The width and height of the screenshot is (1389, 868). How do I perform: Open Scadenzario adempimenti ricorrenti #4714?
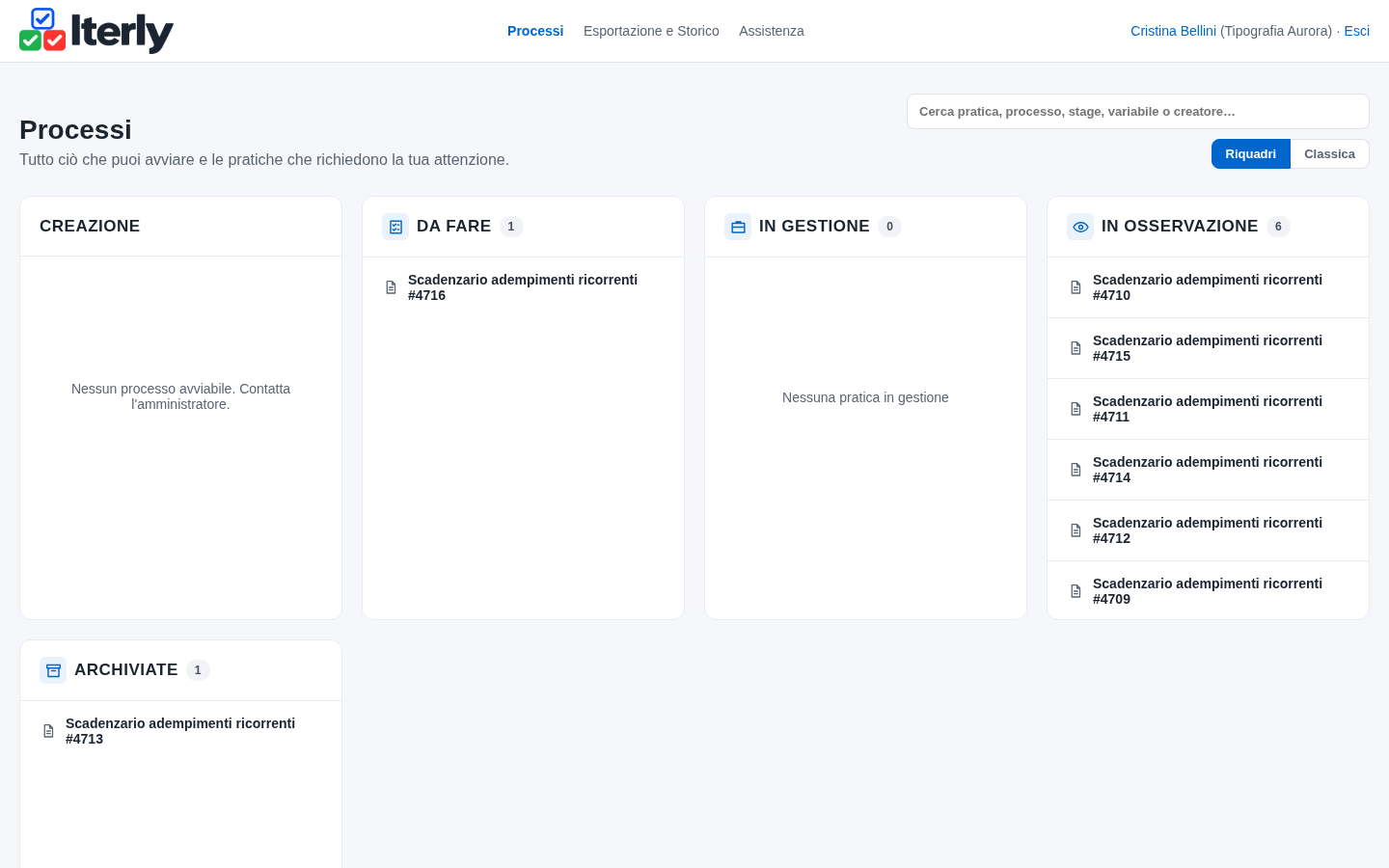(x=1208, y=470)
